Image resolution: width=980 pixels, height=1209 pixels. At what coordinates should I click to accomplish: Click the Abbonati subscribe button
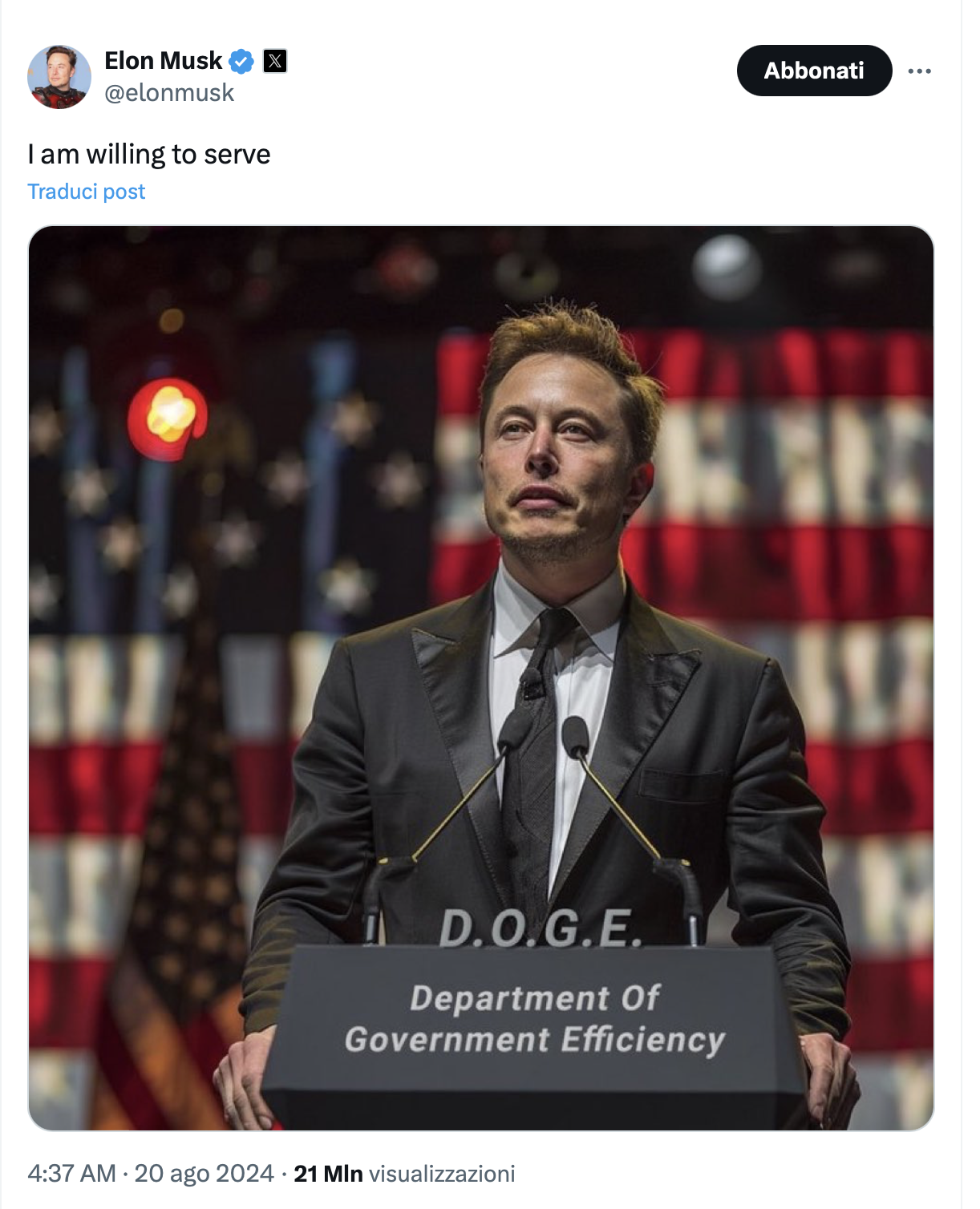tap(814, 71)
